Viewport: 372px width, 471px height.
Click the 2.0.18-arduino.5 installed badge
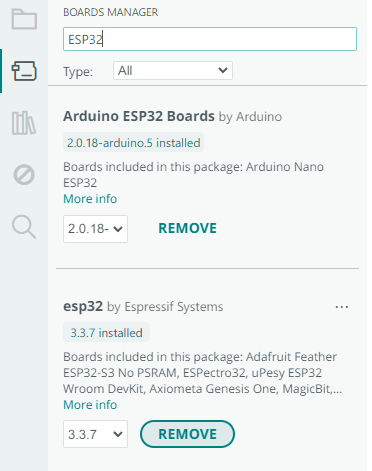[133, 143]
